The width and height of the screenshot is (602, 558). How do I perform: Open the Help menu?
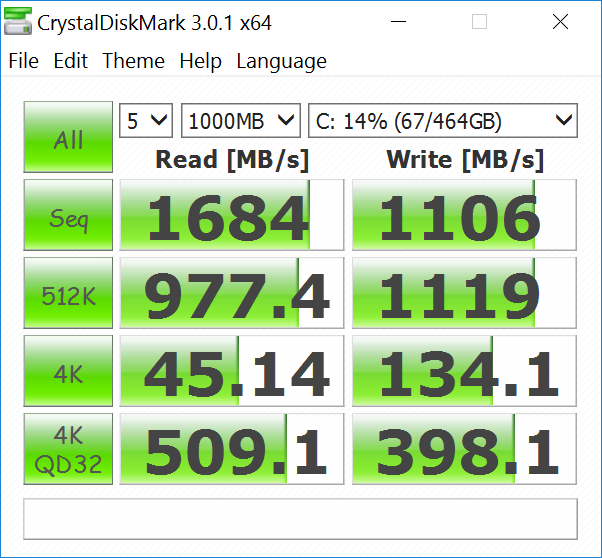pos(200,61)
